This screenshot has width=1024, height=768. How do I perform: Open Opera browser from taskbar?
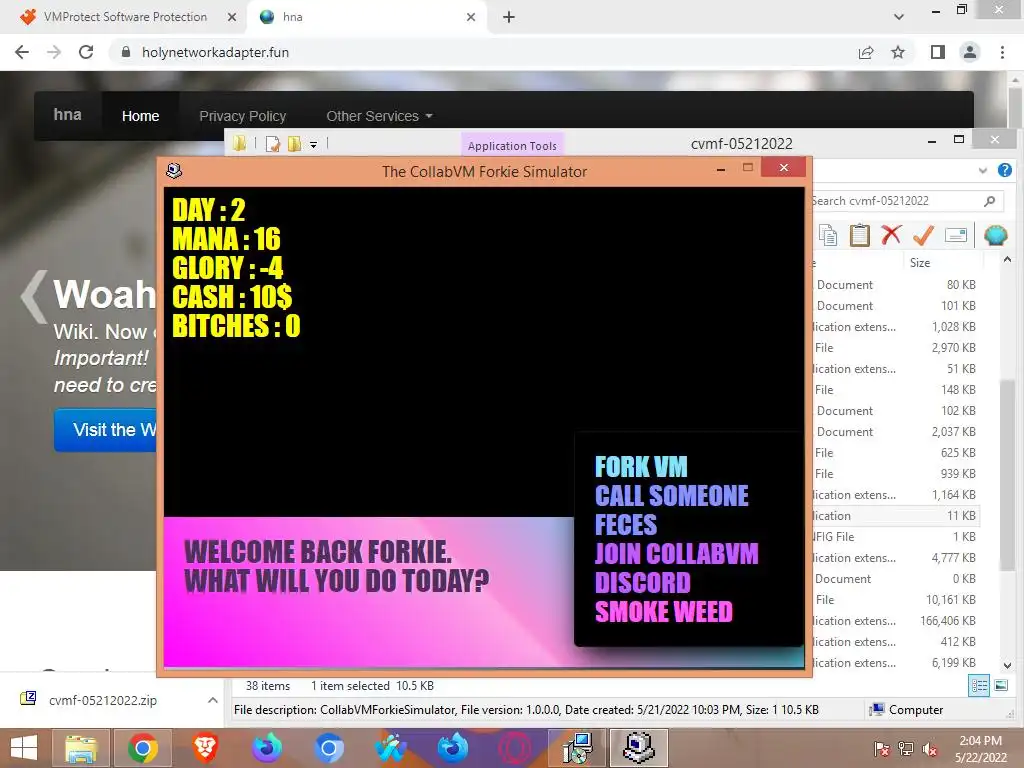[515, 748]
